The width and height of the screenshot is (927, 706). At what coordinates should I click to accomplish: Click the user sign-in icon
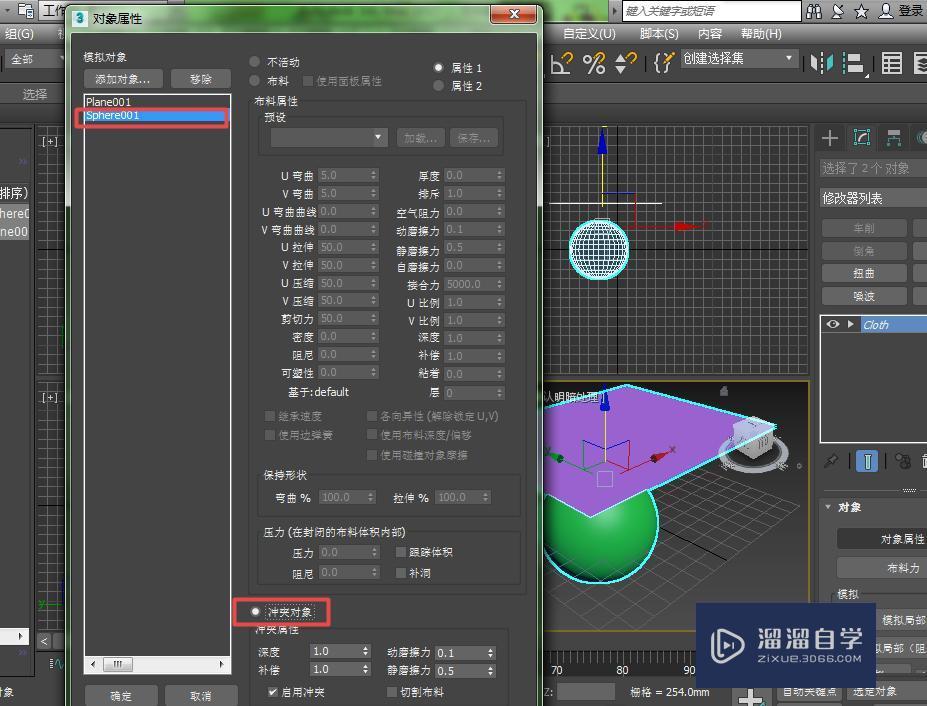pos(885,11)
